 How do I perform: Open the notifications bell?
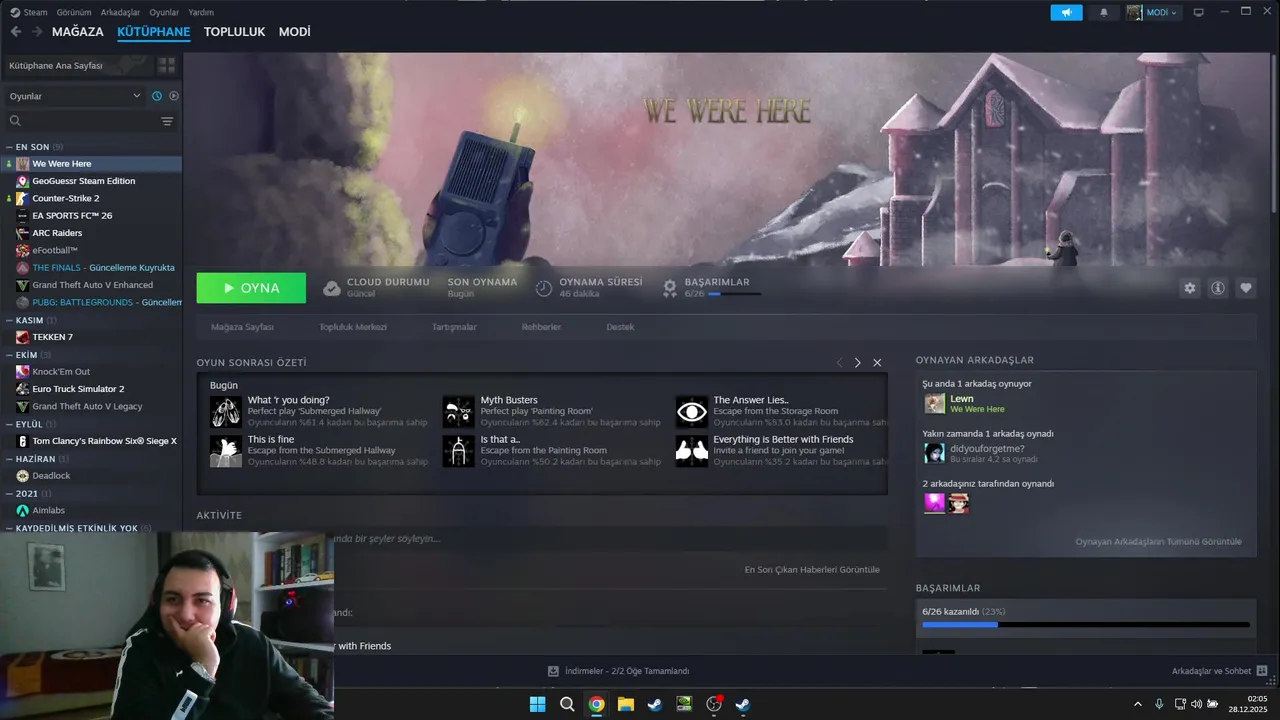(x=1104, y=12)
